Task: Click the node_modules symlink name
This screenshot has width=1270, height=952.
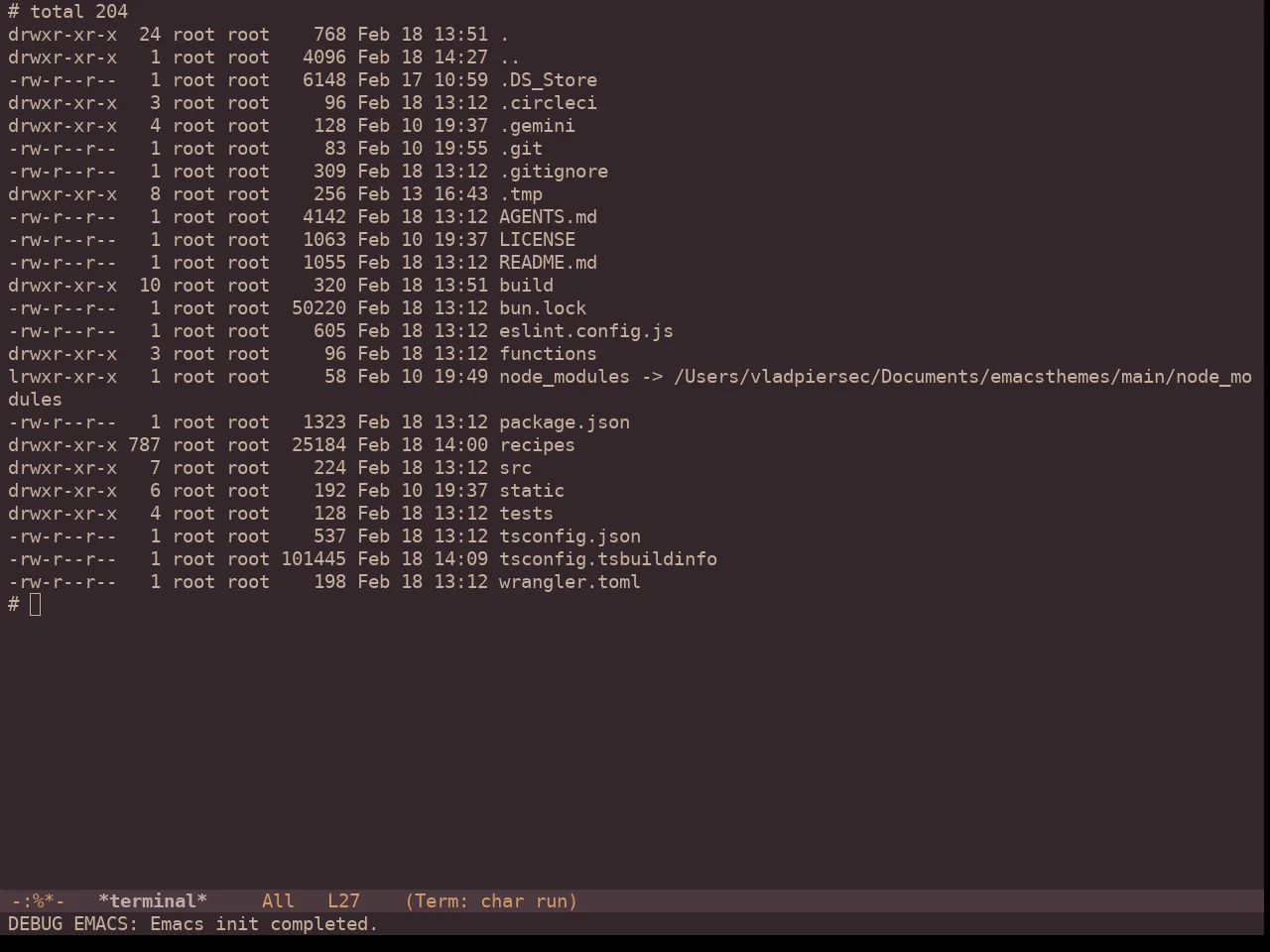Action: [565, 377]
